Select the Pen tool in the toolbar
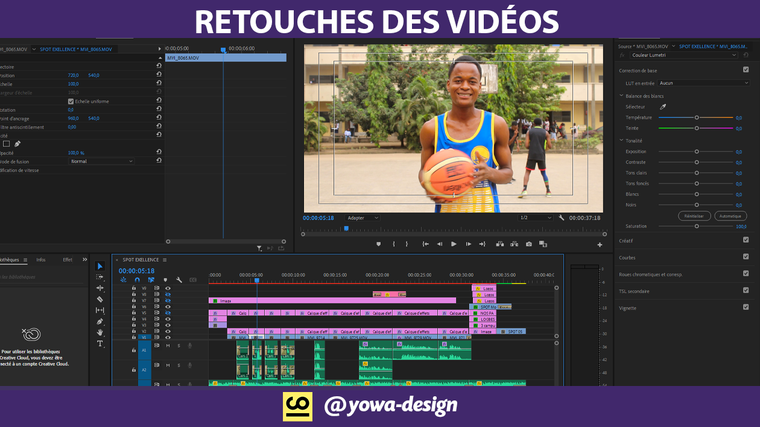Screen dimensions: 760x427 (100, 321)
